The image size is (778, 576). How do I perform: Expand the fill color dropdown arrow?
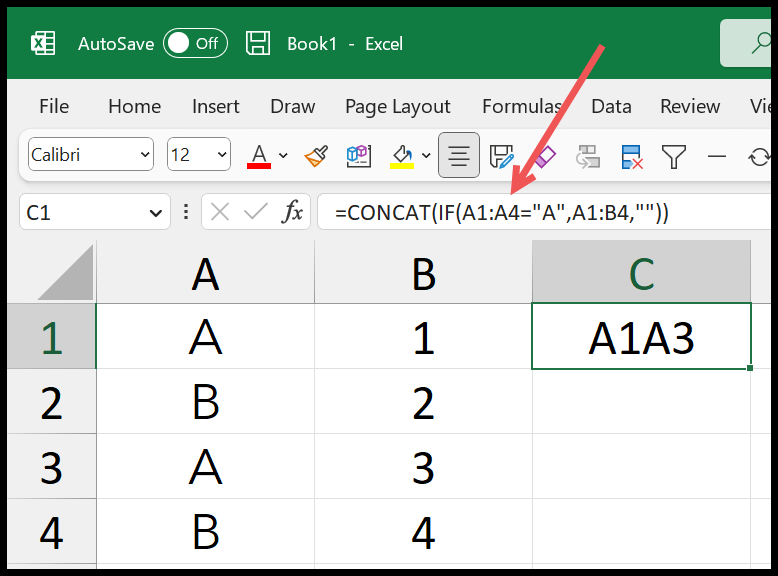(426, 155)
